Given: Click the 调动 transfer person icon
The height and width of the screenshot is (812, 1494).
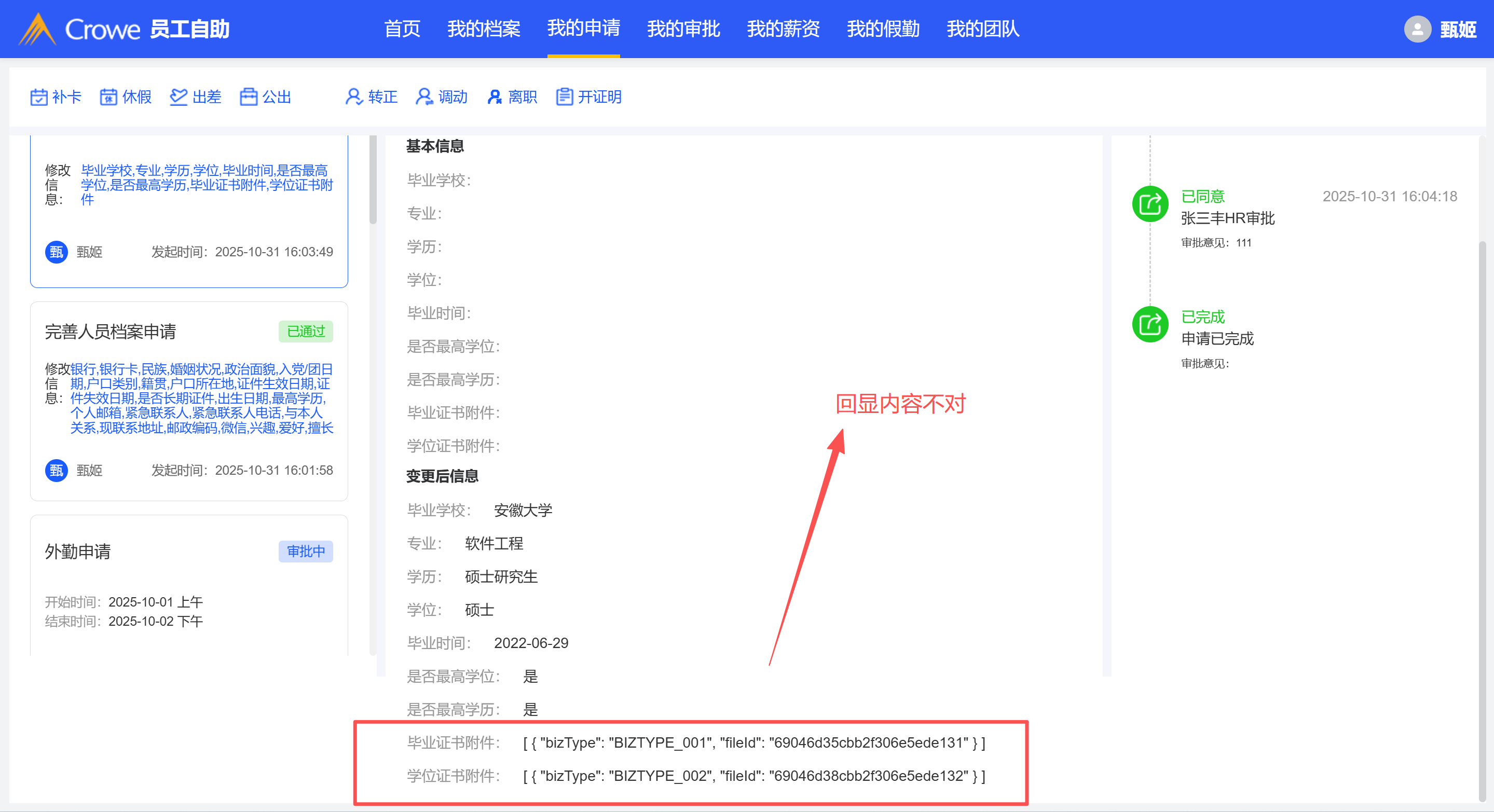Looking at the screenshot, I should tap(424, 97).
